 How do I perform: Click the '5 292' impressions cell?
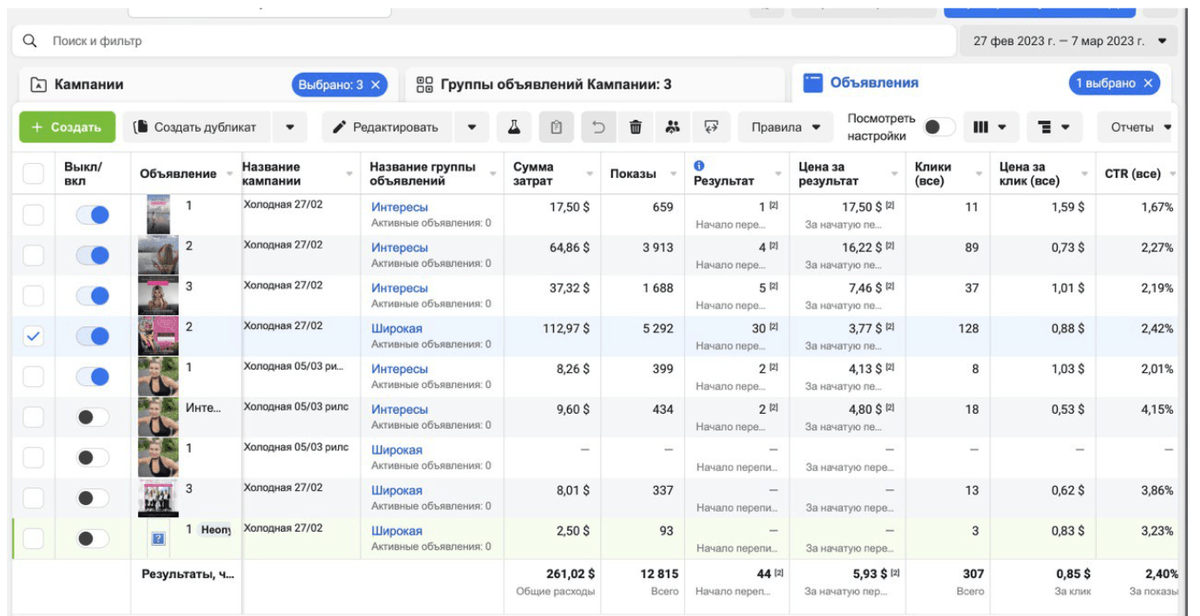click(x=655, y=328)
